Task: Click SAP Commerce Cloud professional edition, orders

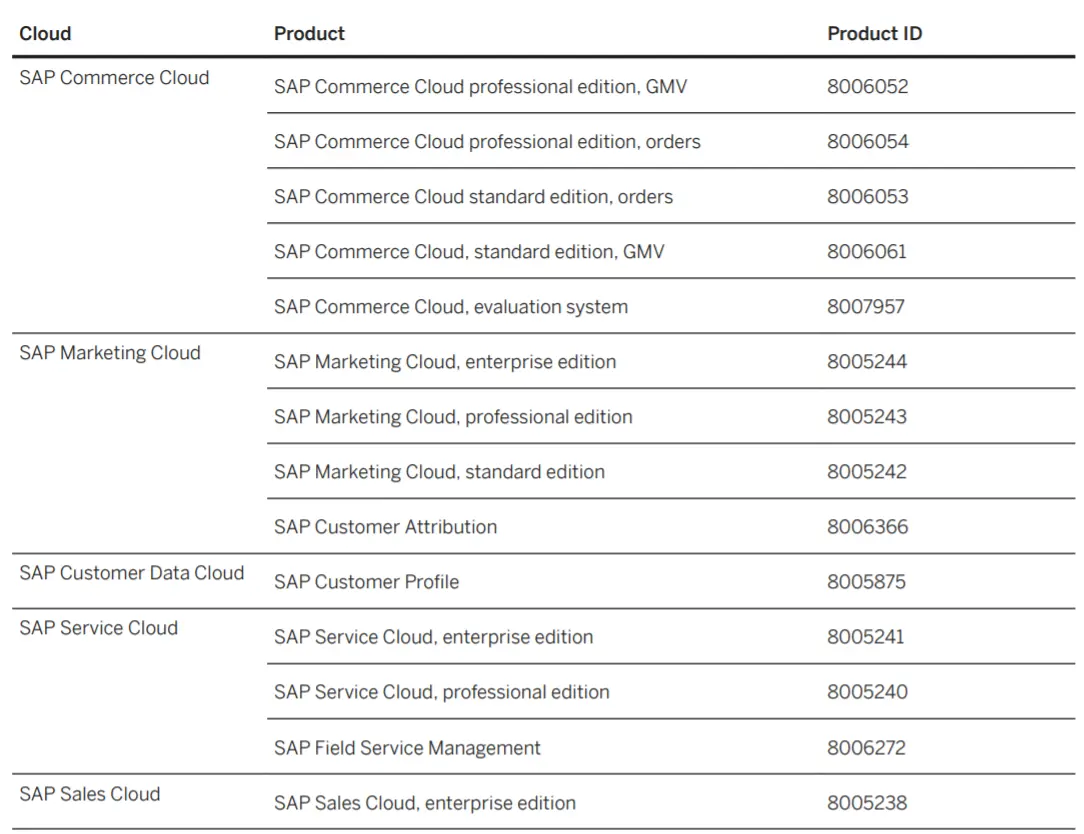Action: (x=487, y=142)
